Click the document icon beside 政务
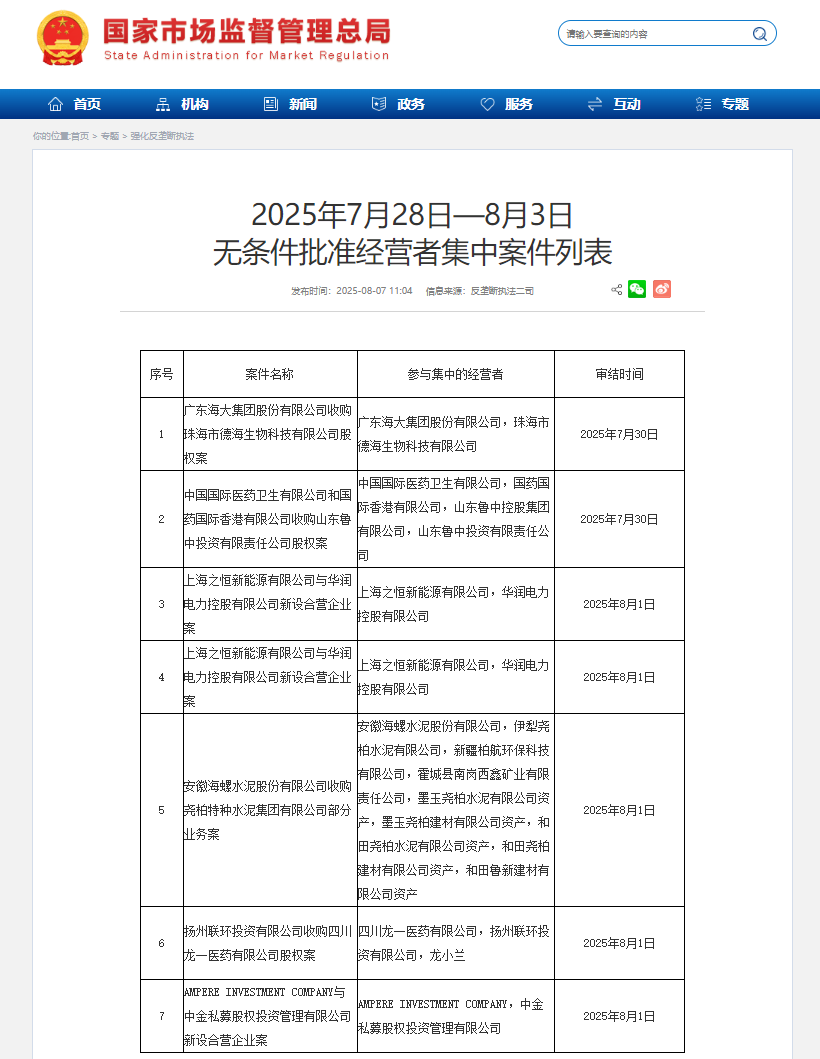The height and width of the screenshot is (1059, 820). pos(379,104)
